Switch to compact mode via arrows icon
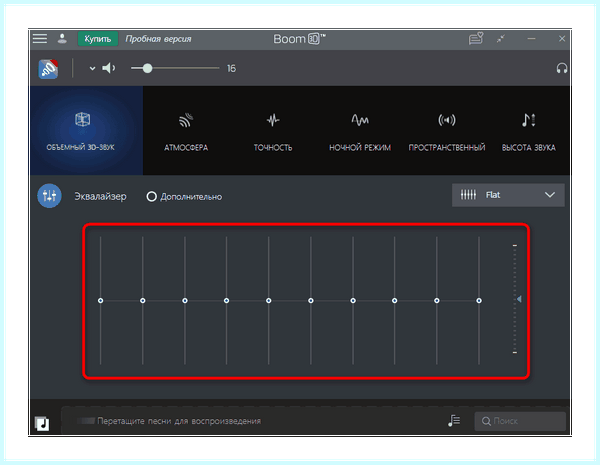Viewport: 600px width, 465px height. (501, 39)
